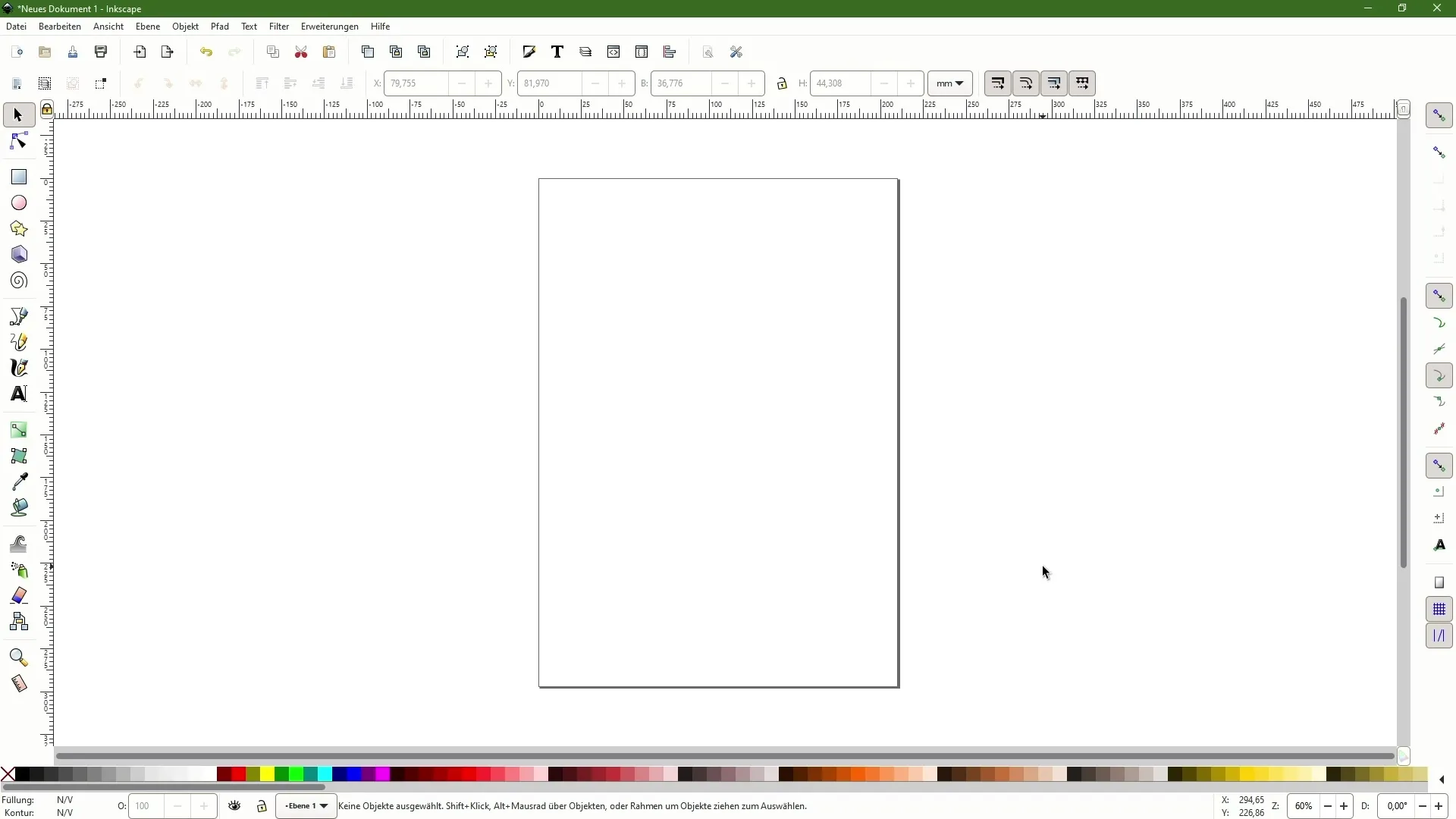
Task: Toggle width-height ratio lock
Action: tap(782, 83)
